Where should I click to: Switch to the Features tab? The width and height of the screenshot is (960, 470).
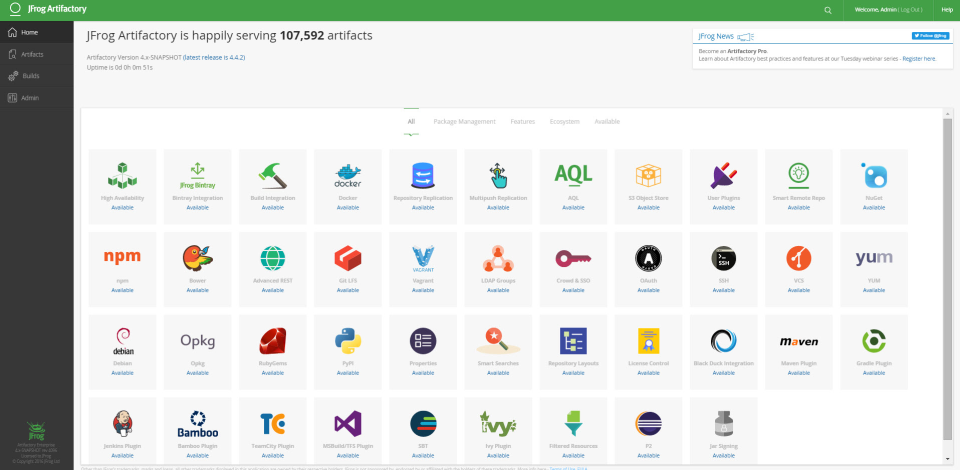click(522, 122)
